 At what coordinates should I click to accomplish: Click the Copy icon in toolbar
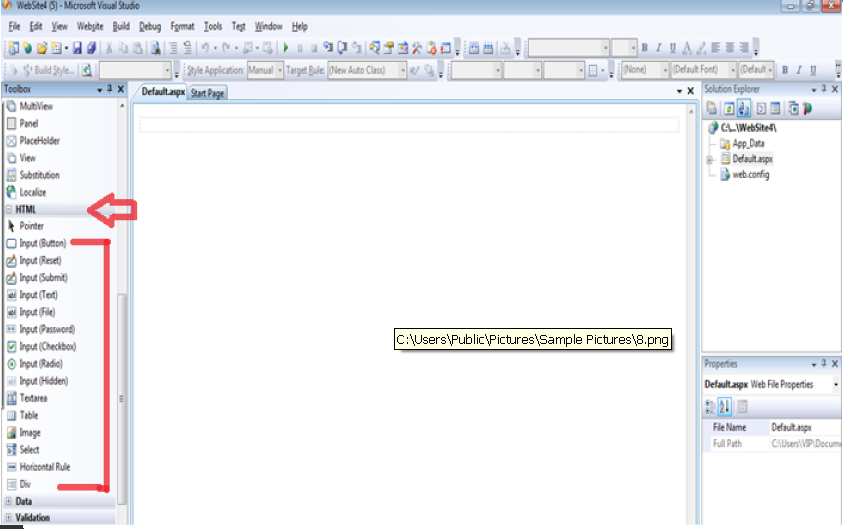click(123, 48)
